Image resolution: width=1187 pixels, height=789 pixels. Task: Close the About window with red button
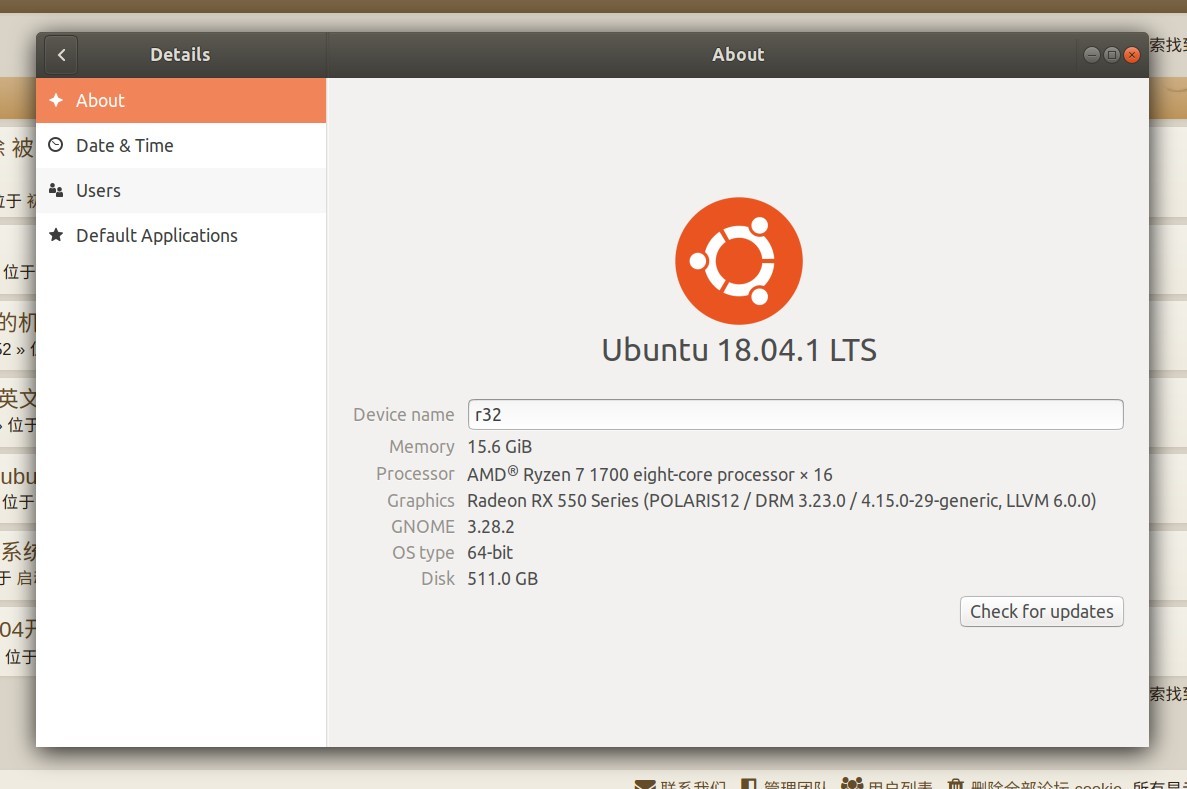pos(1132,55)
